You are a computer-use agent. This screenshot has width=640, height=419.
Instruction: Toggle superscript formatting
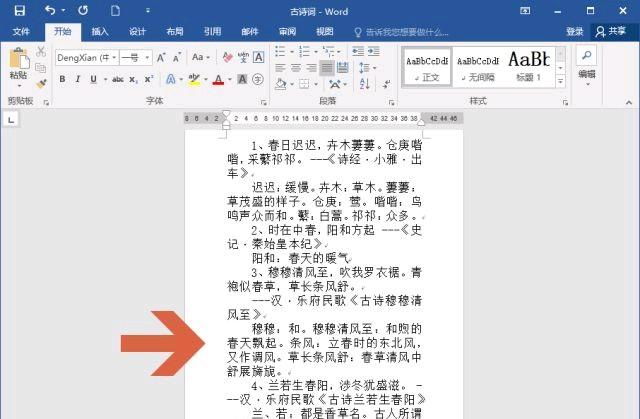[149, 79]
